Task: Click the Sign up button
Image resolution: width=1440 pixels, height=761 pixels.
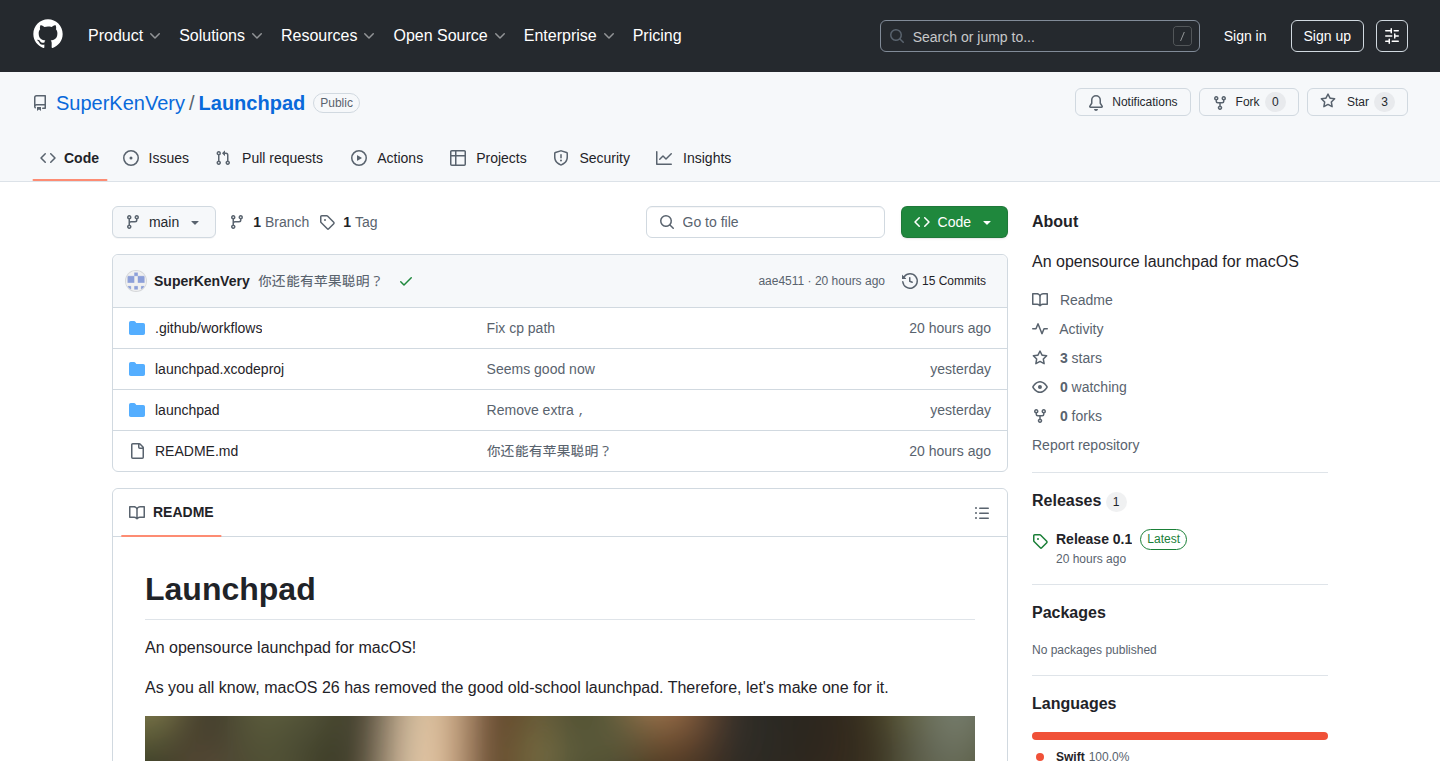Action: coord(1327,36)
